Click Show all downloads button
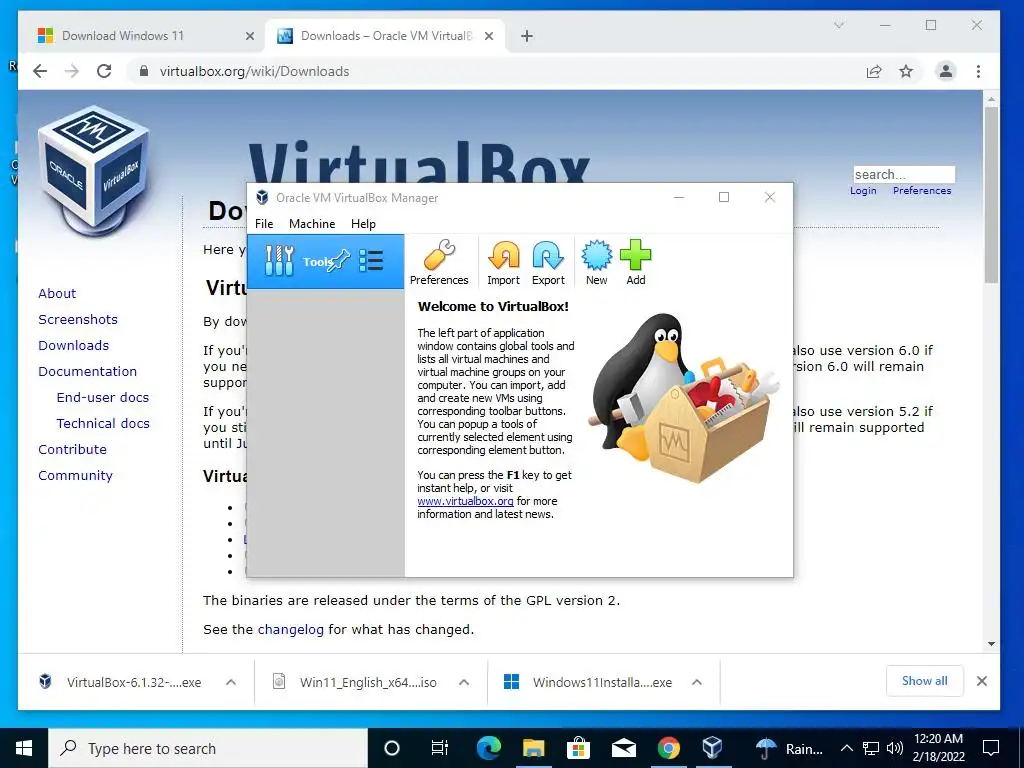The height and width of the screenshot is (768, 1024). point(924,681)
